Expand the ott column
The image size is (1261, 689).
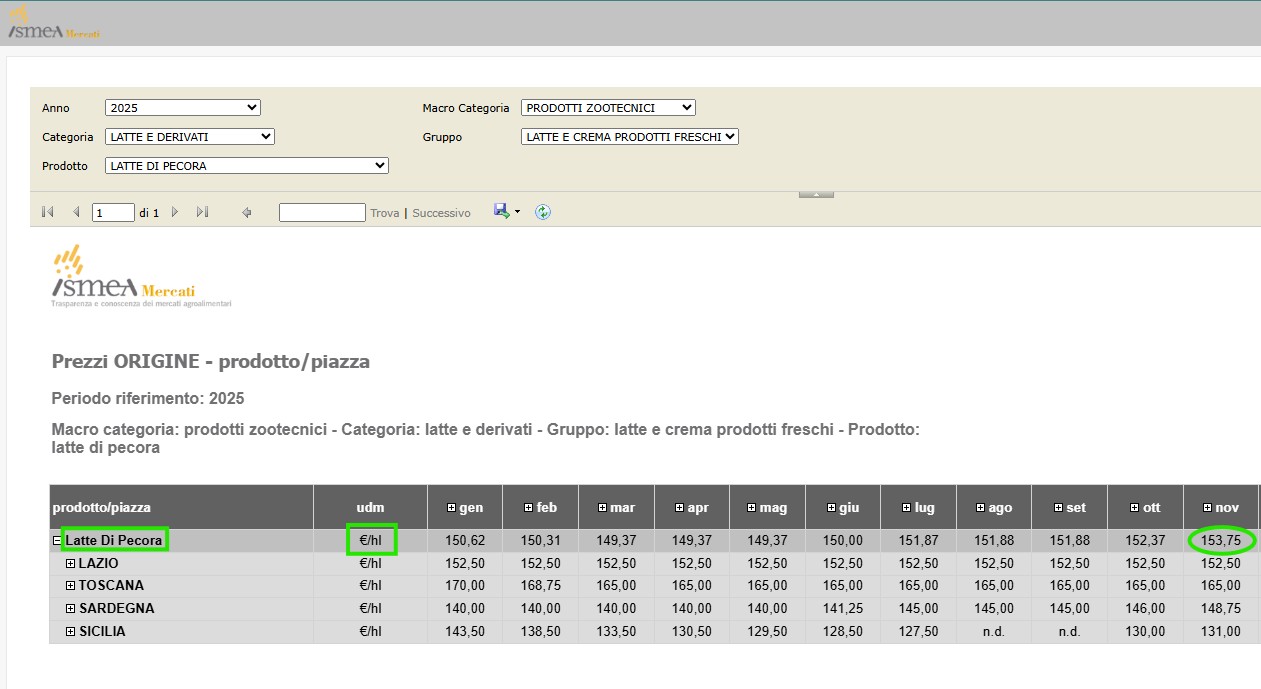pos(1134,508)
